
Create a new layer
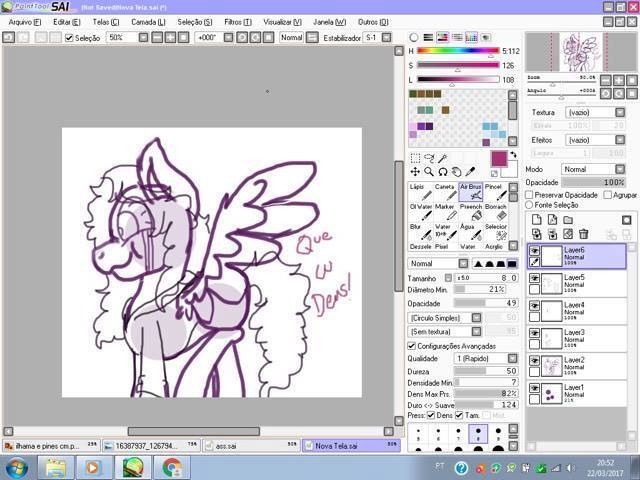[537, 220]
